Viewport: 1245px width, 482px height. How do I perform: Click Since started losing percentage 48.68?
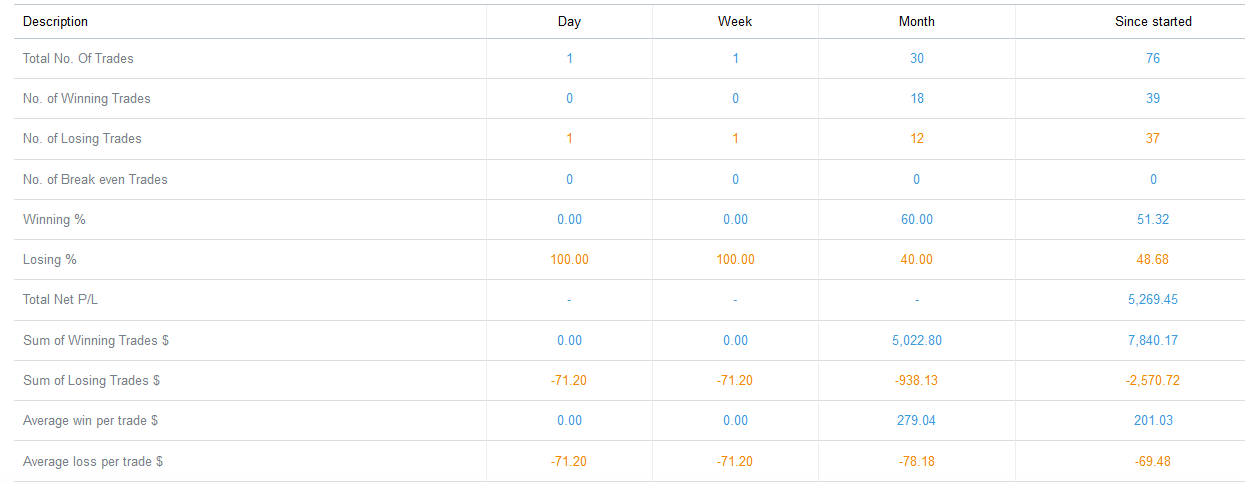[1153, 259]
